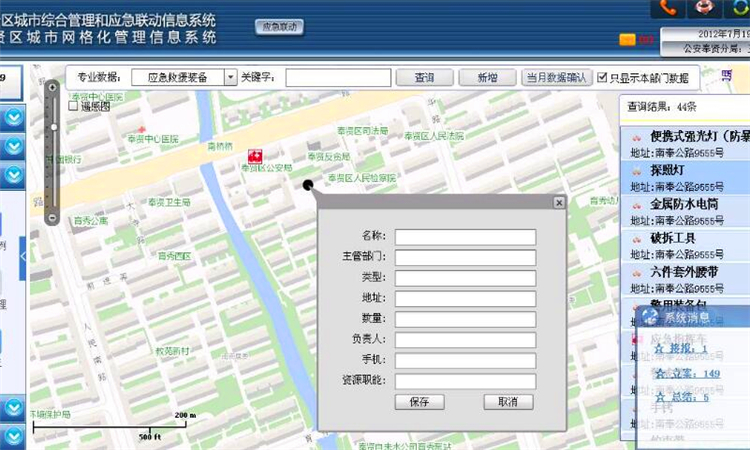This screenshot has width=750, height=450.
Task: Click the map zoom slider handle
Action: click(x=54, y=127)
